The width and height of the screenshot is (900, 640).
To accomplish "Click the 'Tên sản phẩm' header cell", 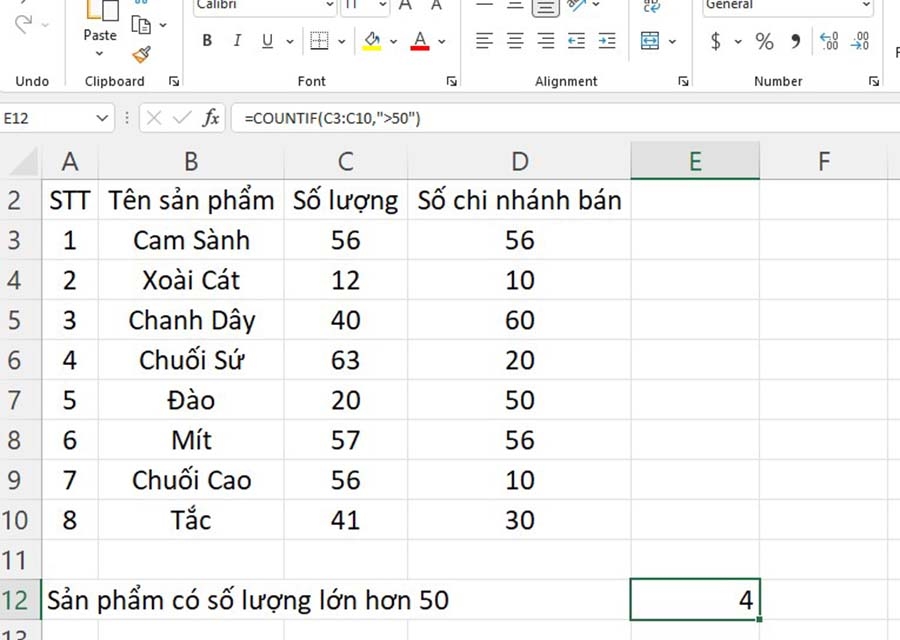I will 191,200.
